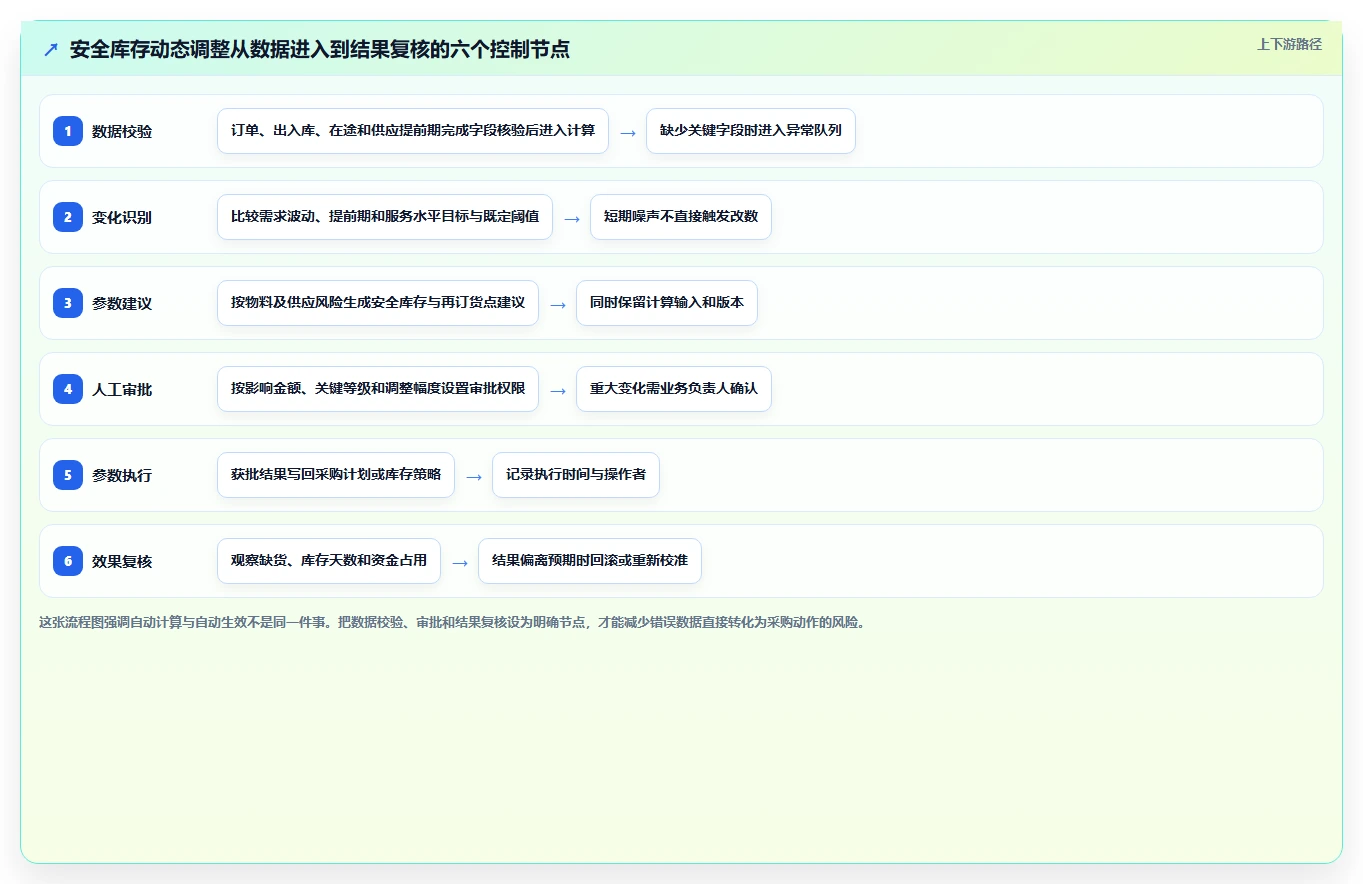Click the 上下游路径 label in the header

(1289, 44)
